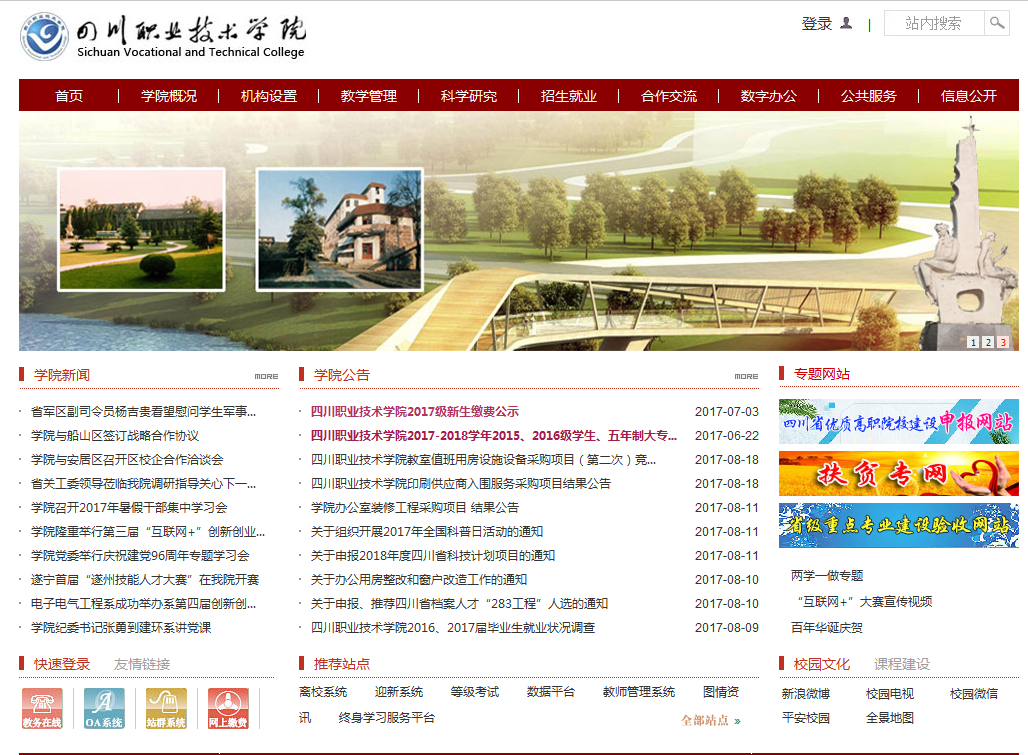Click the 站内搜索 search input field
This screenshot has width=1028, height=755.
(934, 23)
